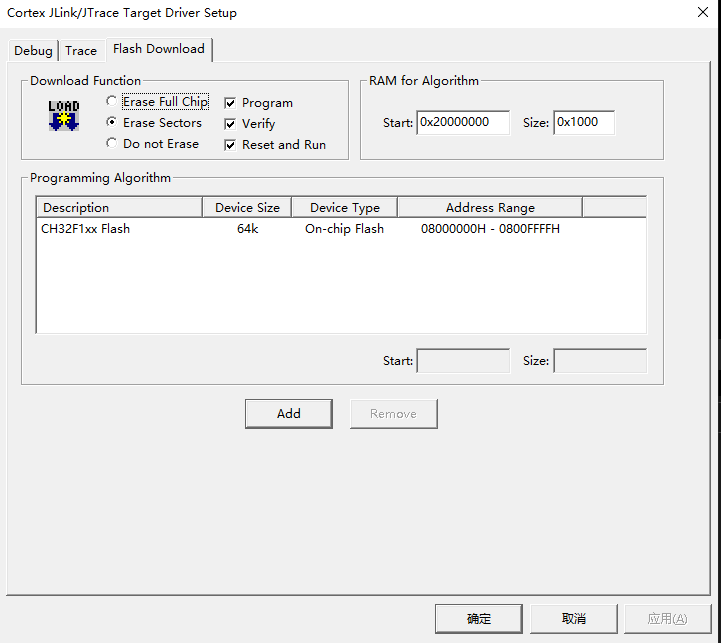
Task: Choose Do not Erase option
Action: [x=111, y=144]
